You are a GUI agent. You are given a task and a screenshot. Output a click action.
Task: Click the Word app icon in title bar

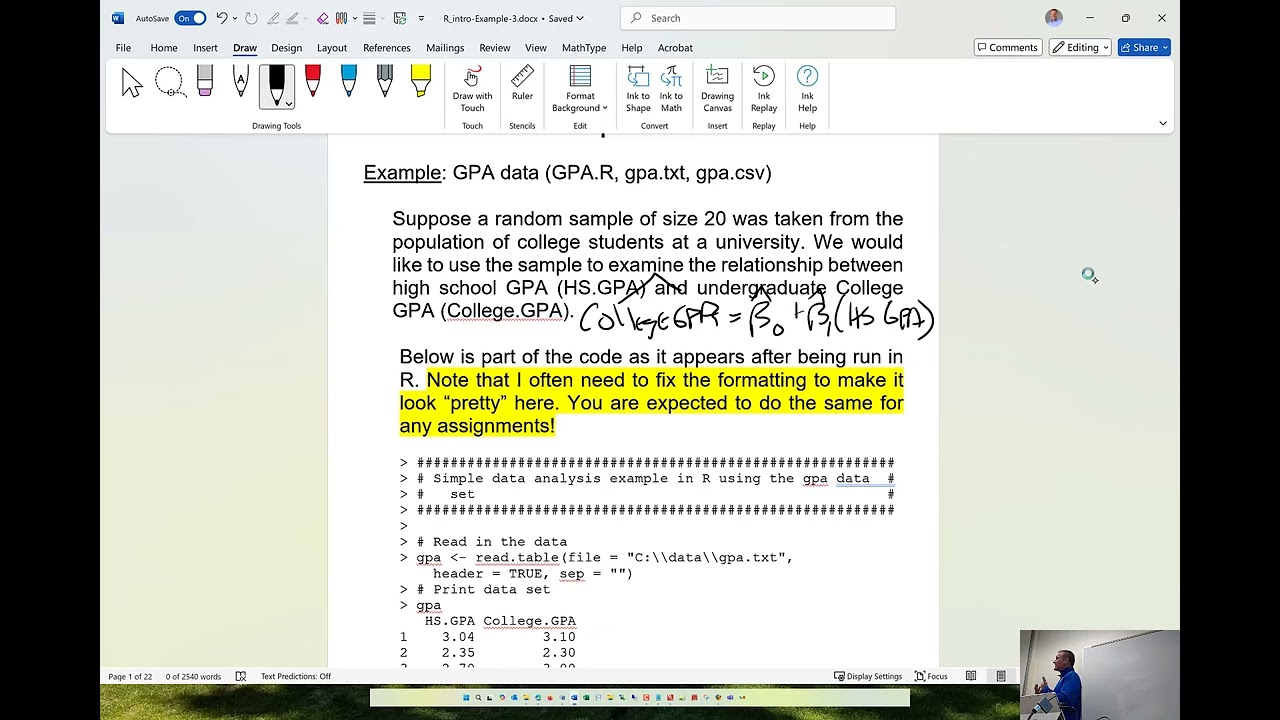click(118, 18)
